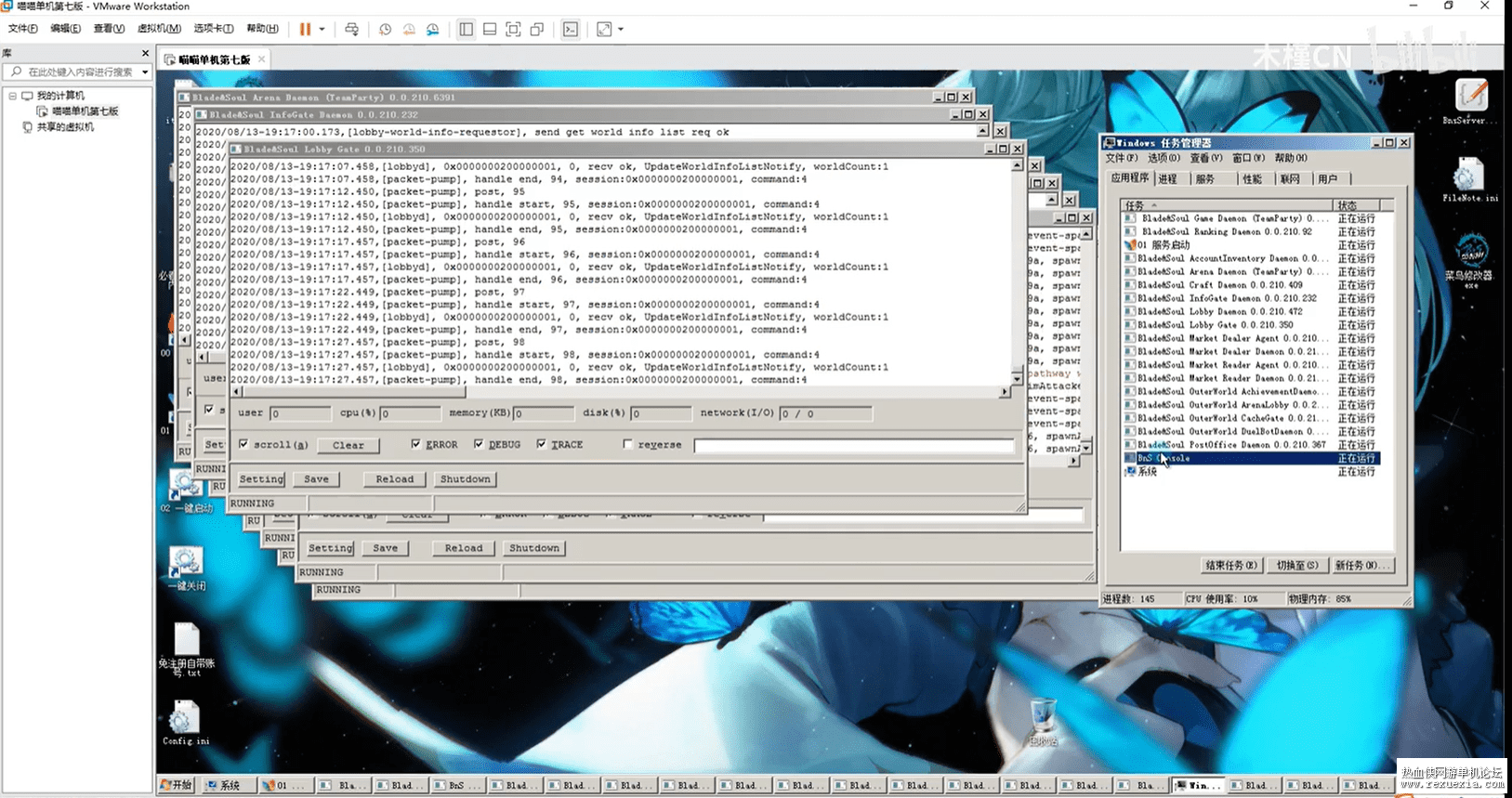Click 切换至(S) in Task Manager

pyautogui.click(x=1296, y=565)
